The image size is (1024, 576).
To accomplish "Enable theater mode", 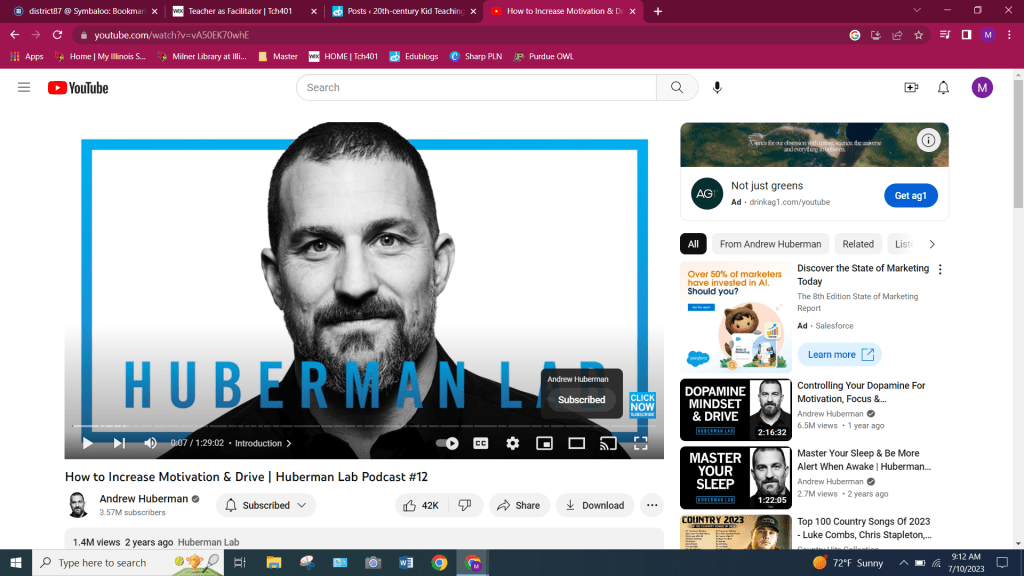I will coord(577,443).
